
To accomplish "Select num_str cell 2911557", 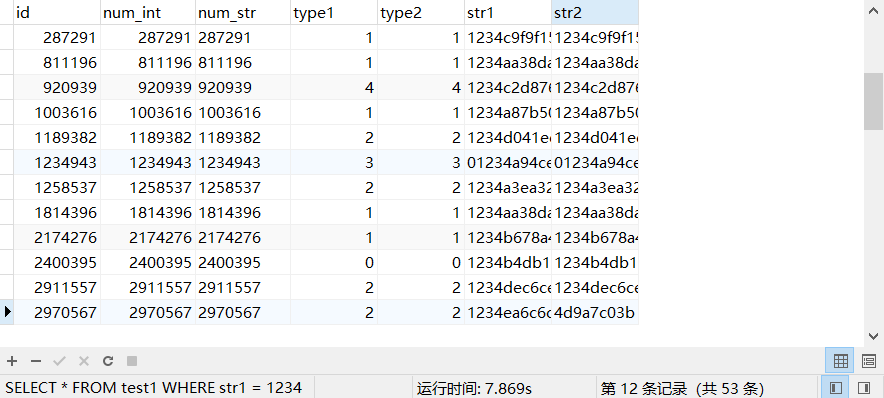I will [243, 288].
